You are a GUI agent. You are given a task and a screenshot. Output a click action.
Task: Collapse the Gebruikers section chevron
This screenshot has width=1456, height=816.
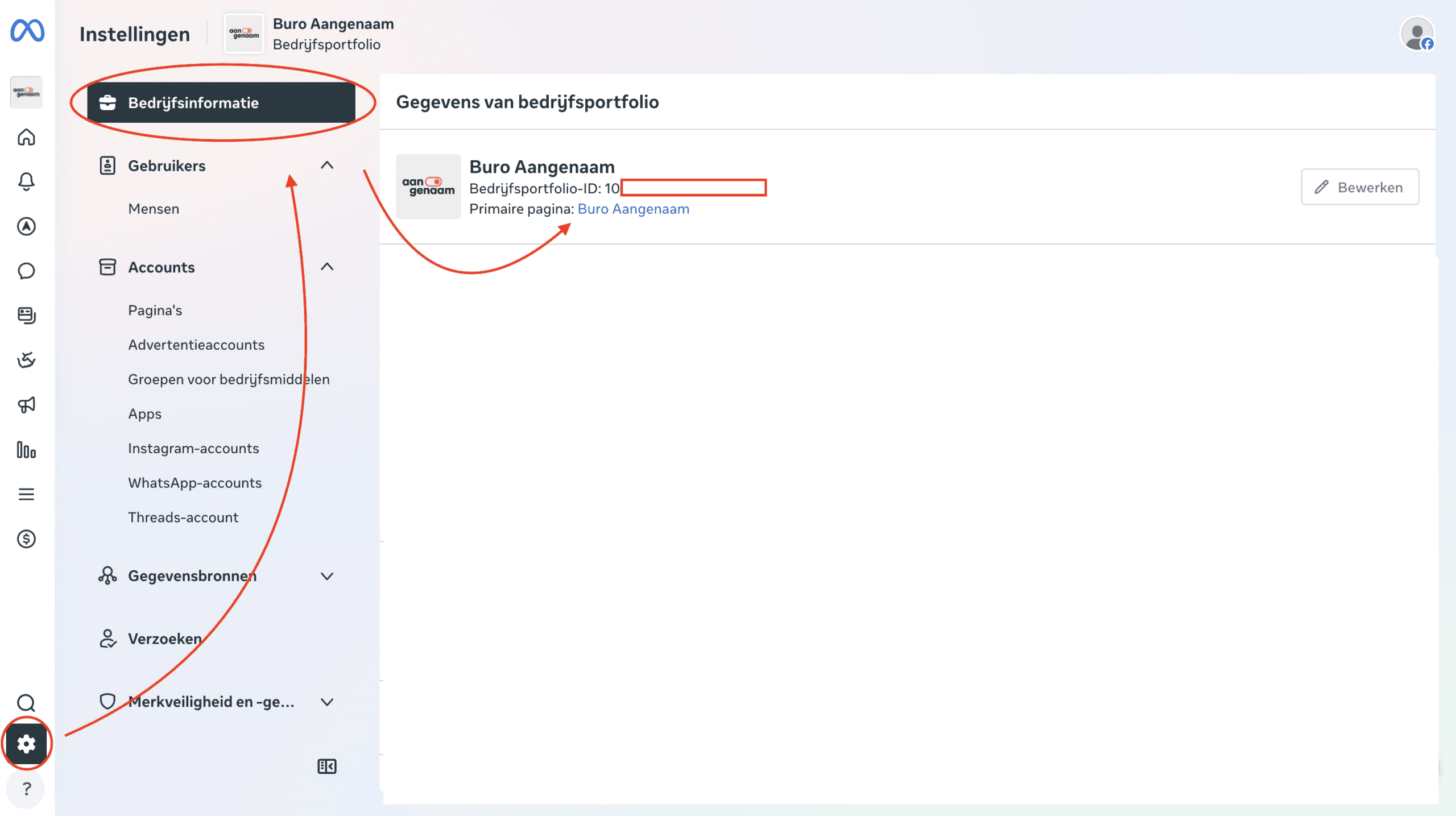tap(327, 165)
